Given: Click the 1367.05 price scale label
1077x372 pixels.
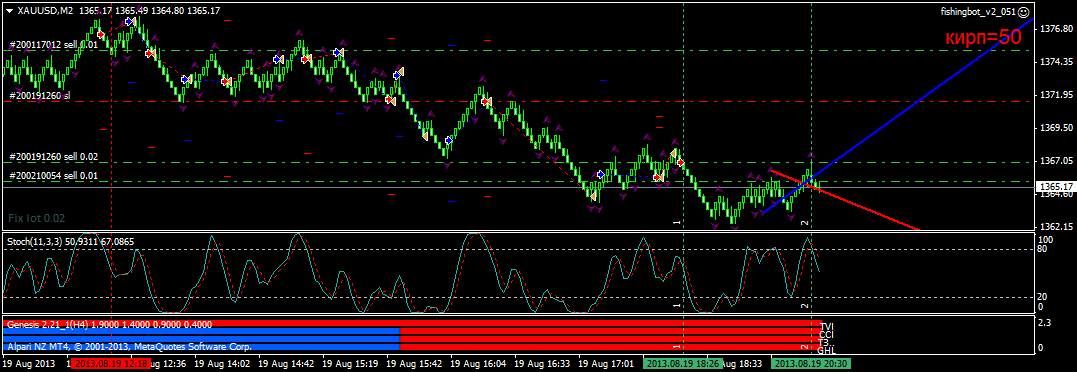Looking at the screenshot, I should [1057, 161].
